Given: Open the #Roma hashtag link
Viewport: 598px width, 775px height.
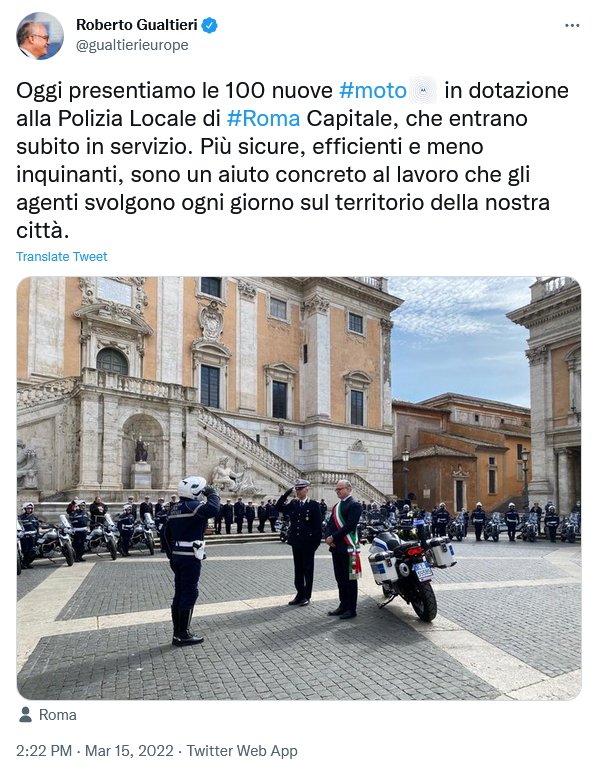Looking at the screenshot, I should [x=263, y=119].
